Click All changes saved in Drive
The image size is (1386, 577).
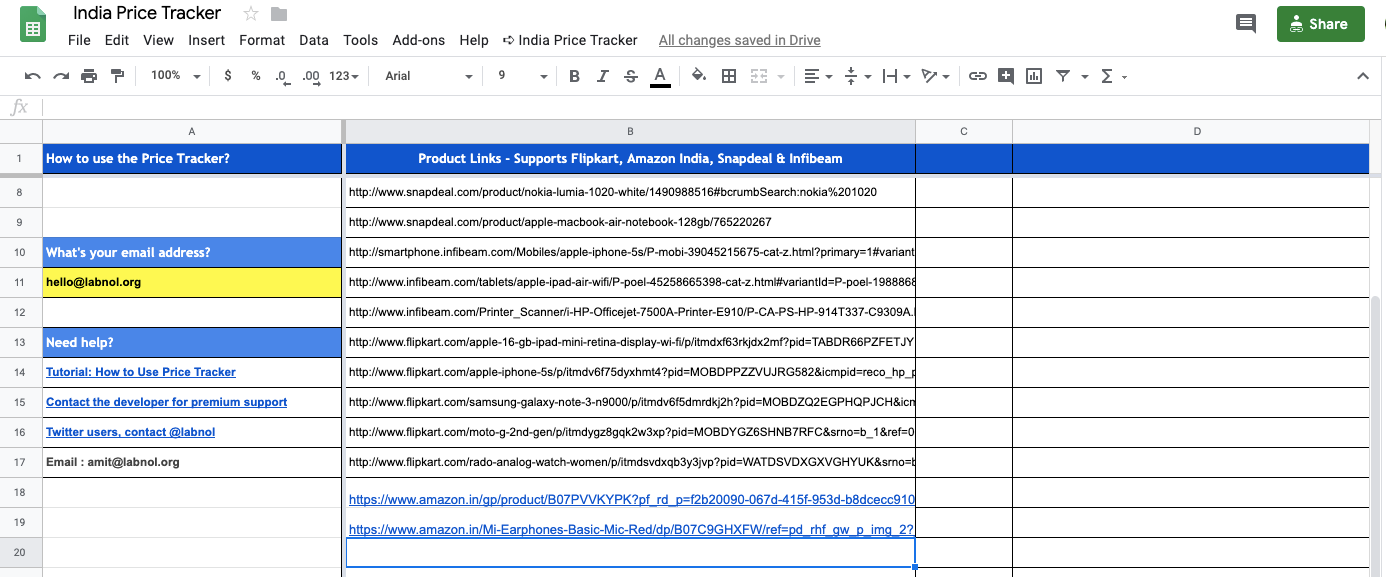pos(739,40)
